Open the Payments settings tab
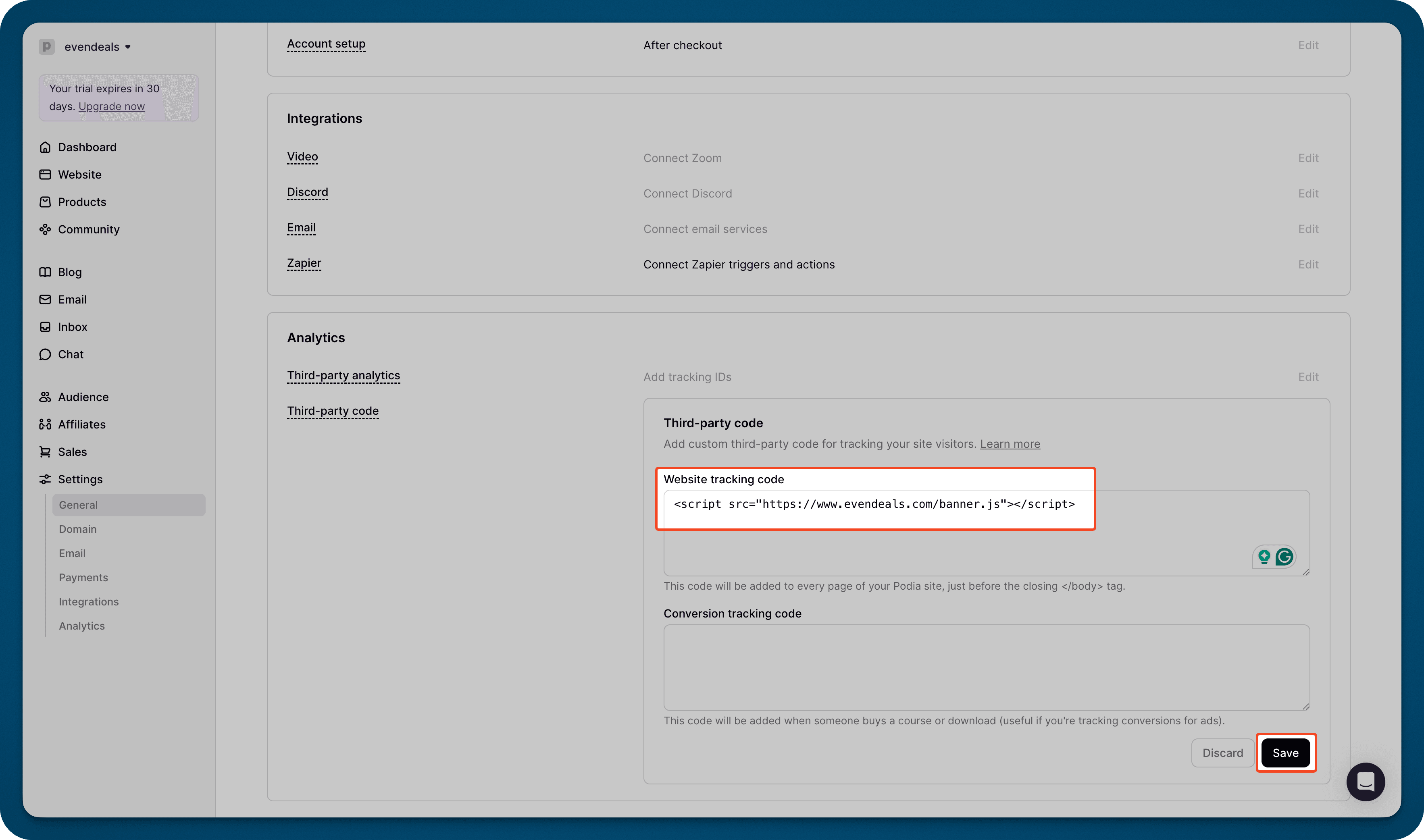 [83, 577]
